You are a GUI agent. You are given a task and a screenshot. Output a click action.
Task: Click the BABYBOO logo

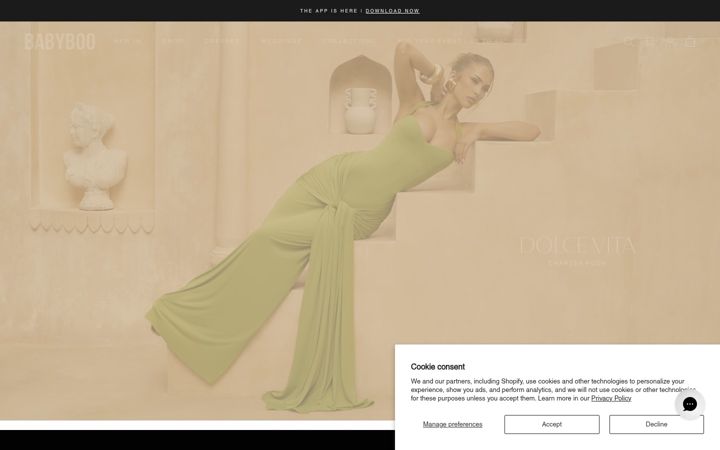pos(60,42)
